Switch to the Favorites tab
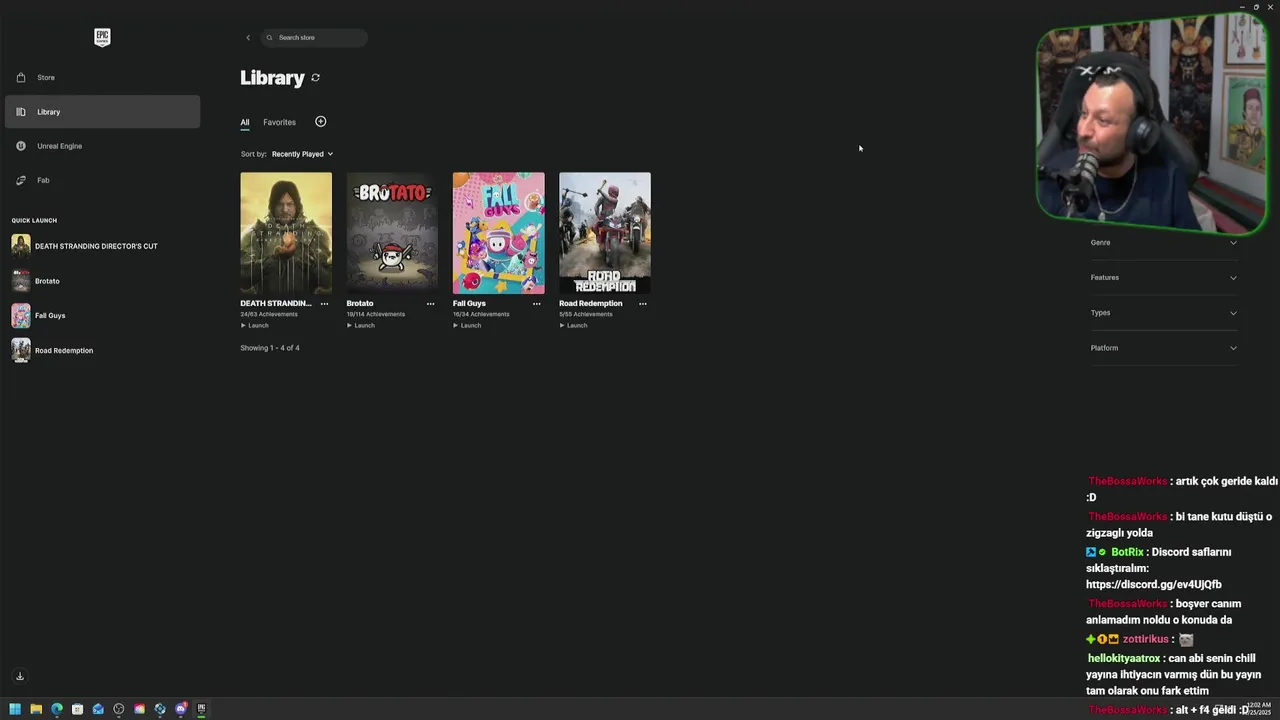Viewport: 1280px width, 720px height. (279, 122)
